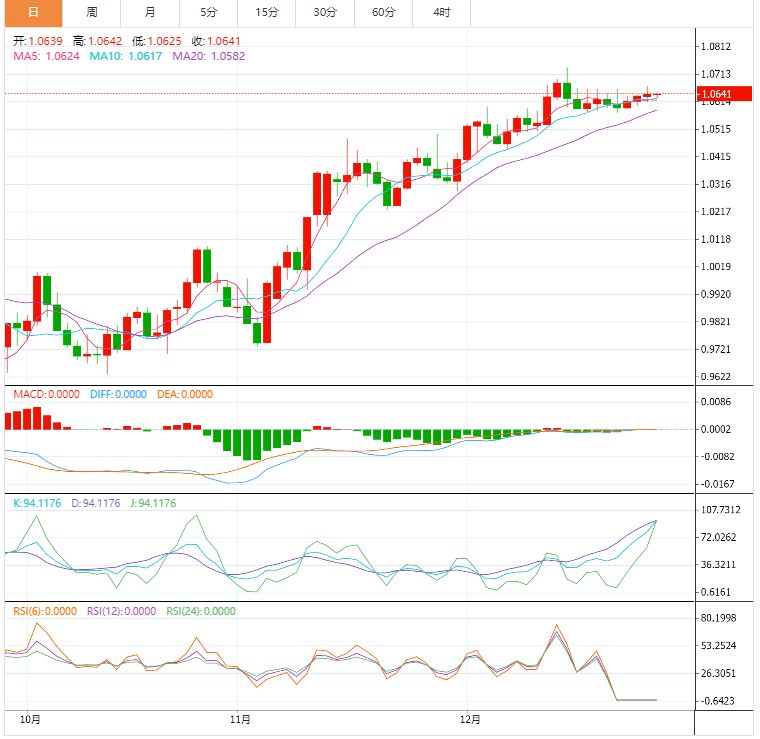Open the 4时 four-hour tab
760x739 pixels.
pos(441,13)
